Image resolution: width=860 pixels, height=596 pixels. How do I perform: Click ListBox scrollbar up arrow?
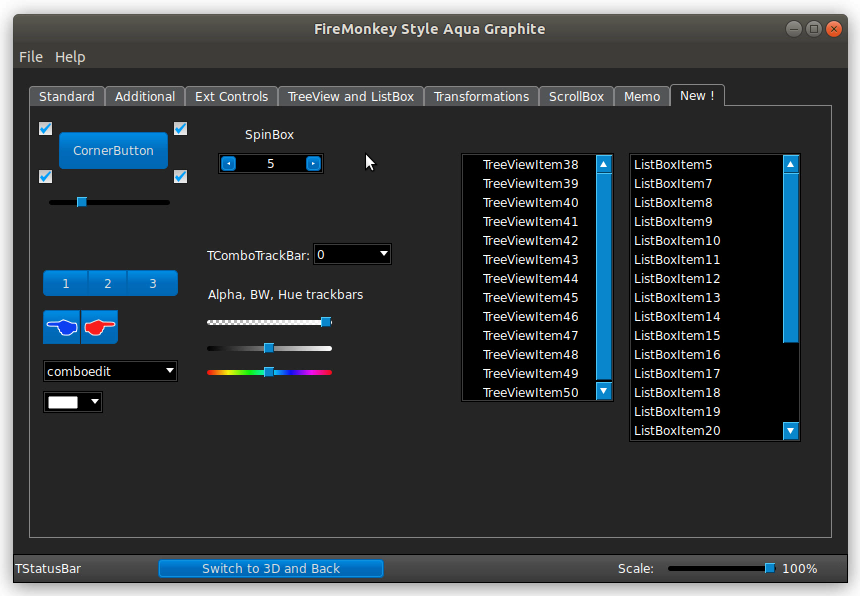[790, 164]
